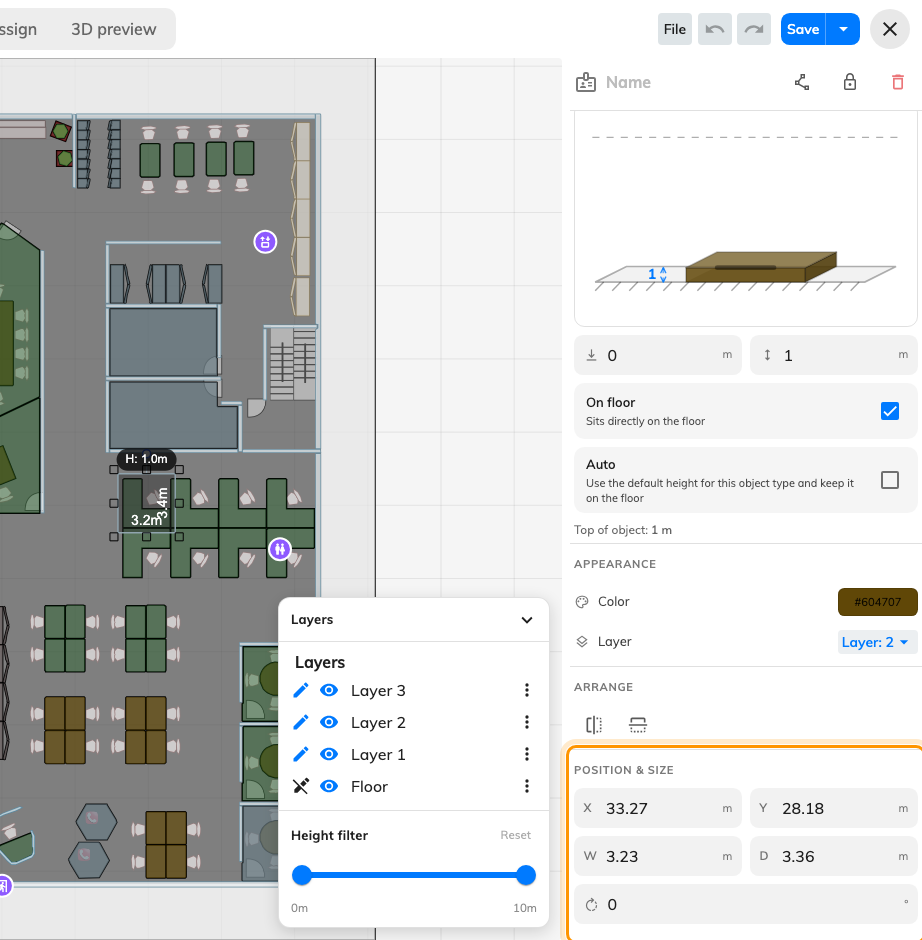
Task: Edit the elevation from floor field
Action: click(x=658, y=355)
